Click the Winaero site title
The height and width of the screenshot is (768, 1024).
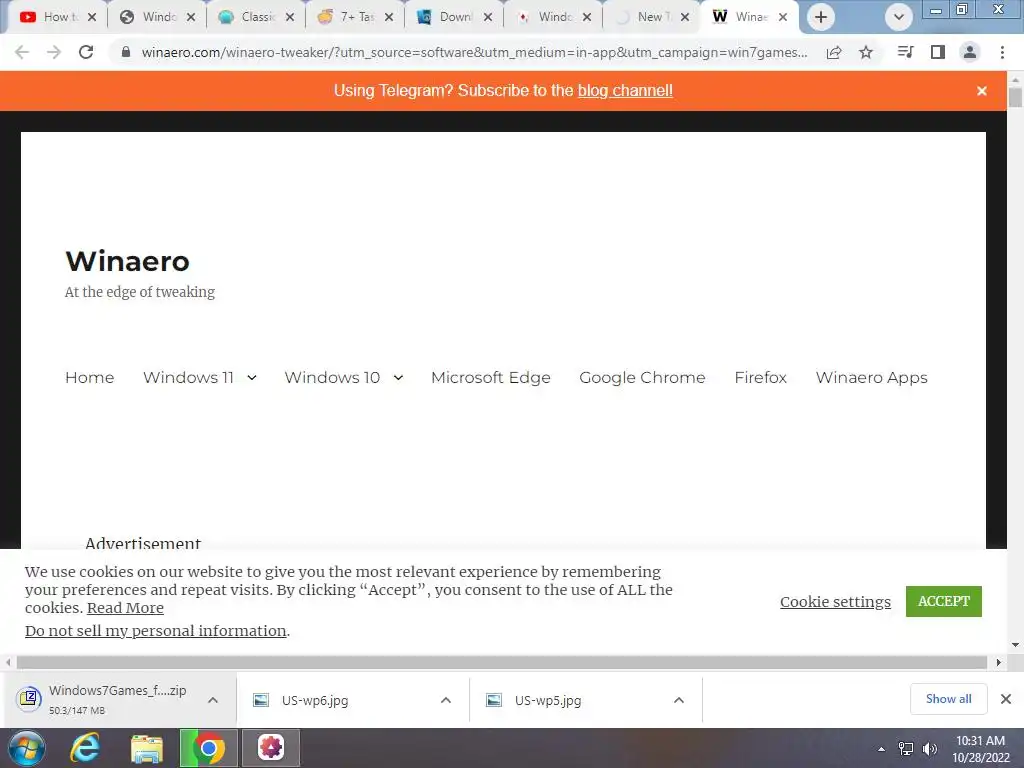coord(127,261)
